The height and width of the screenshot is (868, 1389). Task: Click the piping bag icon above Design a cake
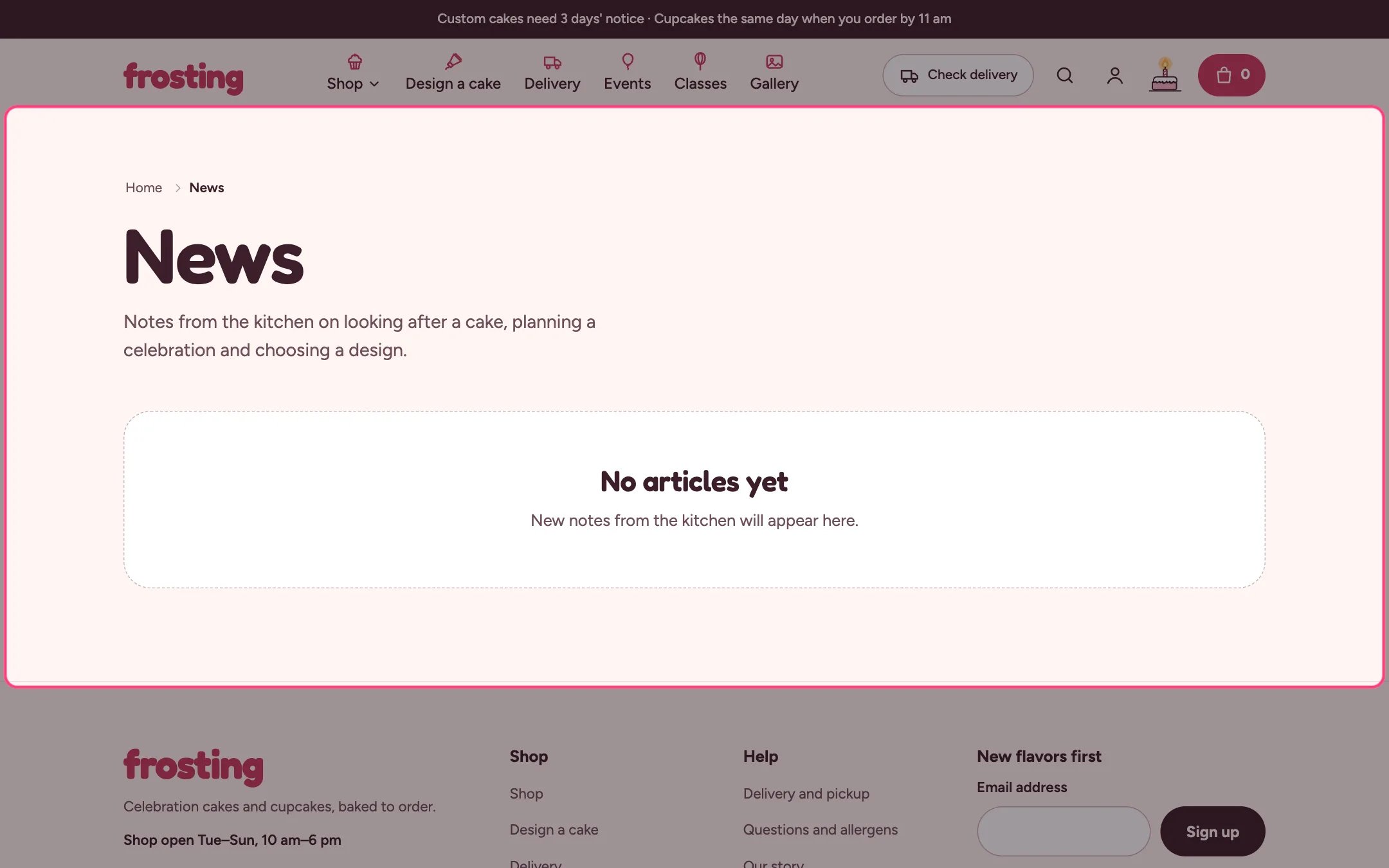coord(453,62)
